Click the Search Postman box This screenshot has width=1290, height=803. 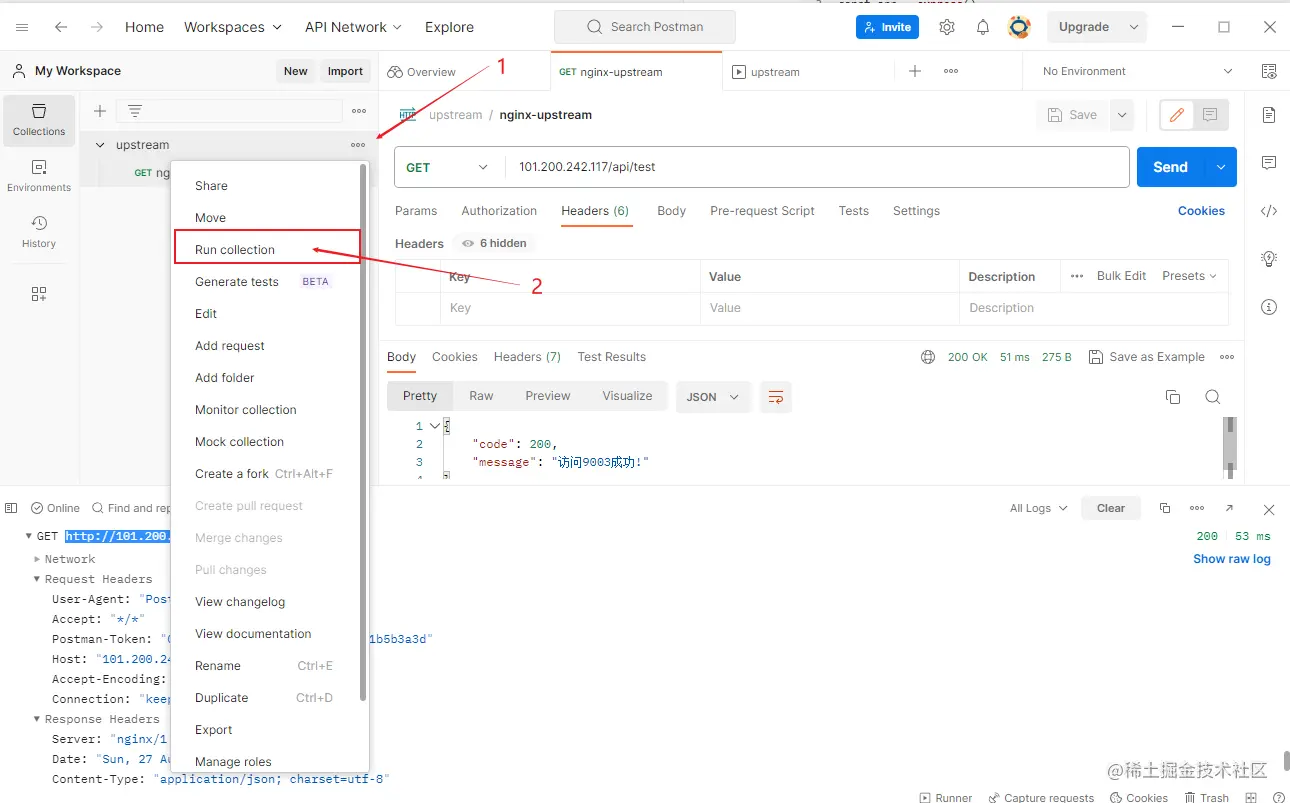[x=645, y=27]
